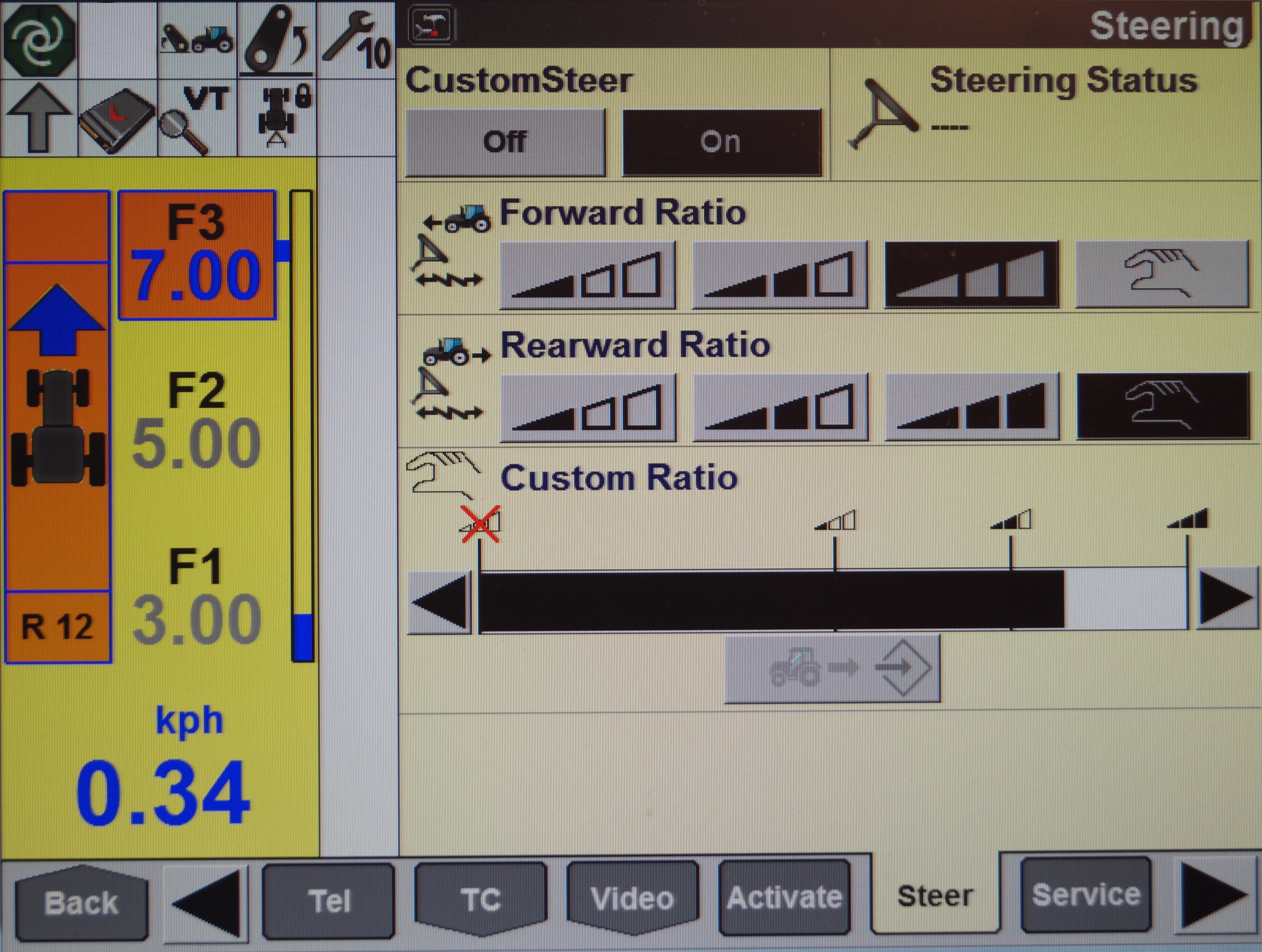This screenshot has height=952, width=1262.
Task: Select highest Rearward Ratio level
Action: [x=971, y=408]
